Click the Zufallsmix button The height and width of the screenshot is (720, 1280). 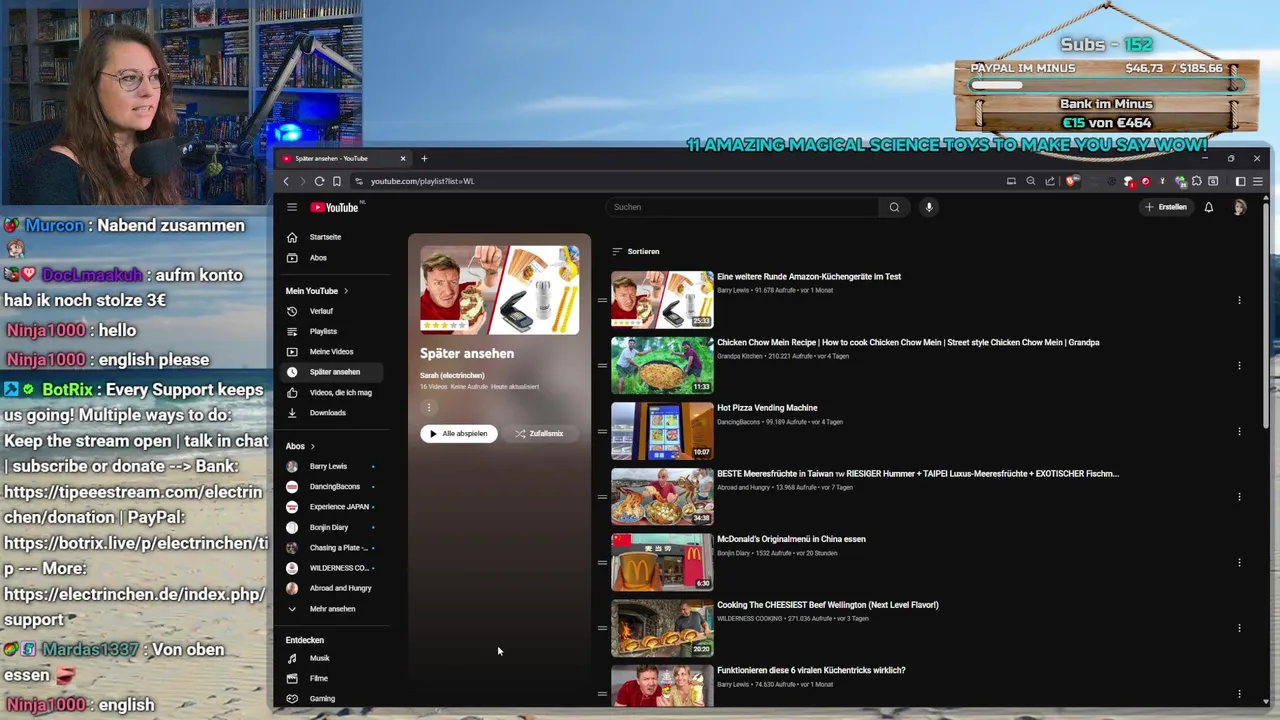pyautogui.click(x=540, y=434)
